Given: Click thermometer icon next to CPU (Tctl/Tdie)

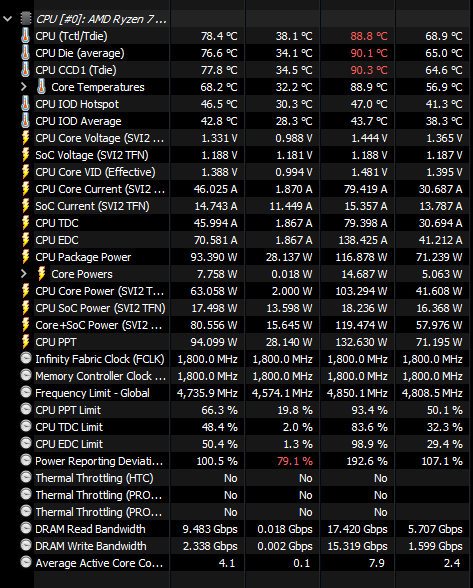Looking at the screenshot, I should tap(26, 36).
